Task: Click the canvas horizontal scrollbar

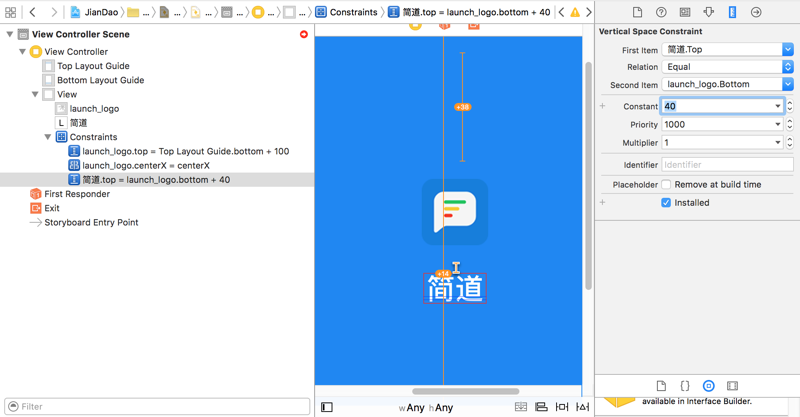Action: pos(466,391)
